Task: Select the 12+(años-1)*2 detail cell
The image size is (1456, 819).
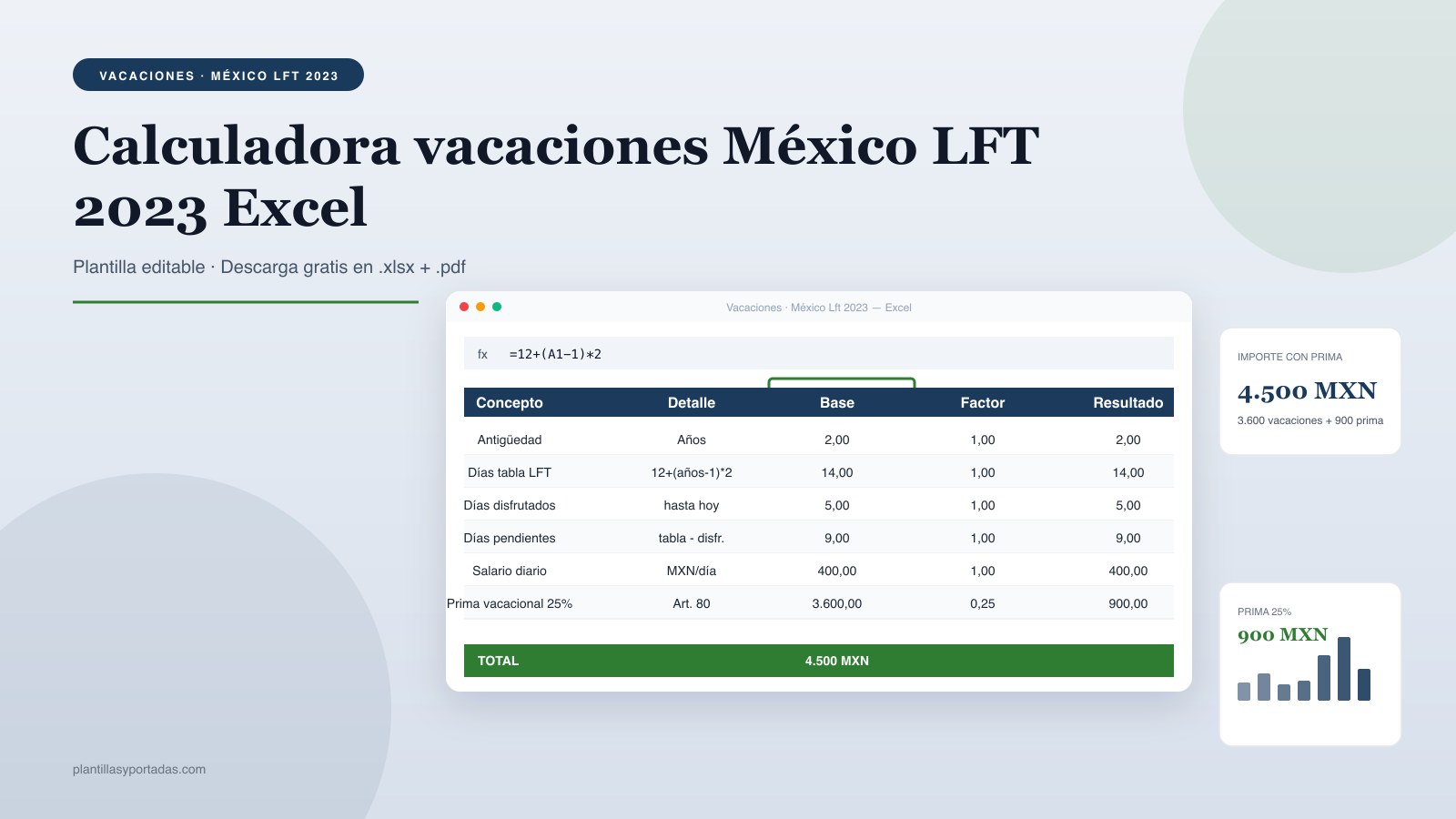Action: 692,472
